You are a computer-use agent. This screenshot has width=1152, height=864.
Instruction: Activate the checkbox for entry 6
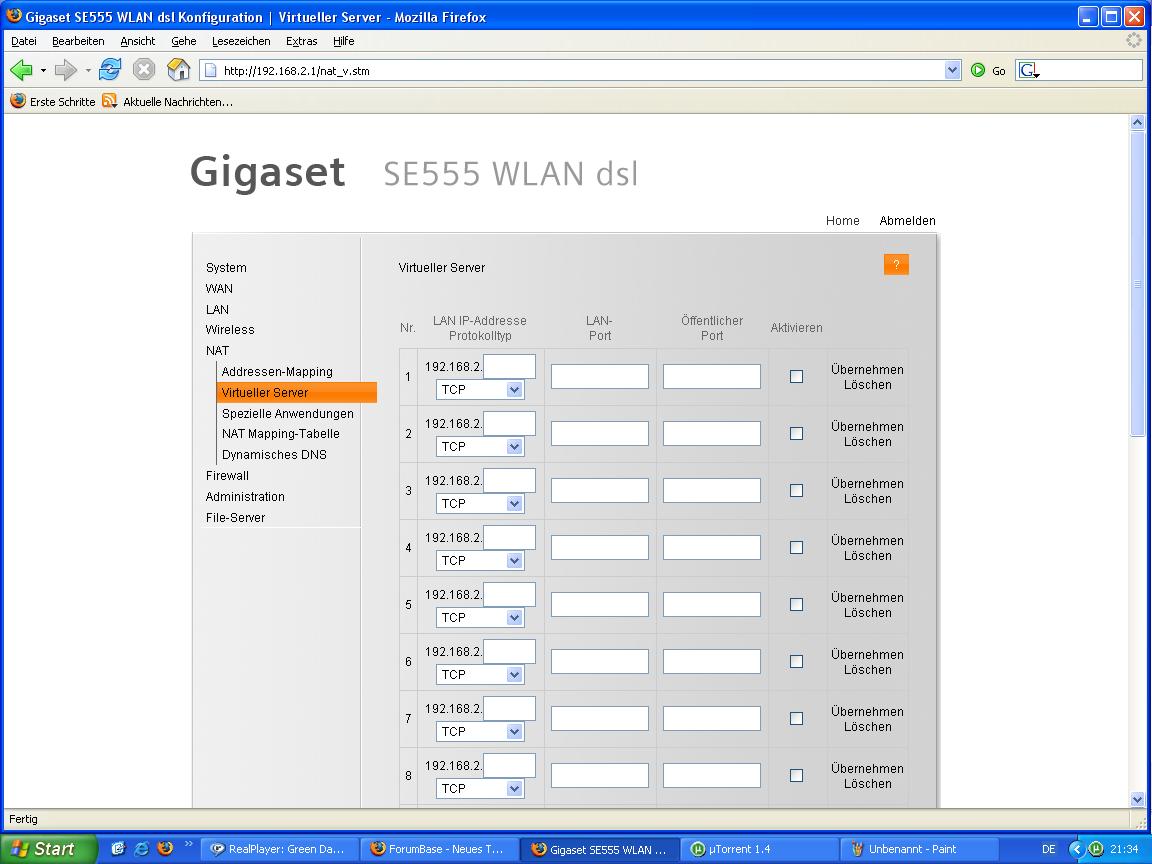(796, 661)
